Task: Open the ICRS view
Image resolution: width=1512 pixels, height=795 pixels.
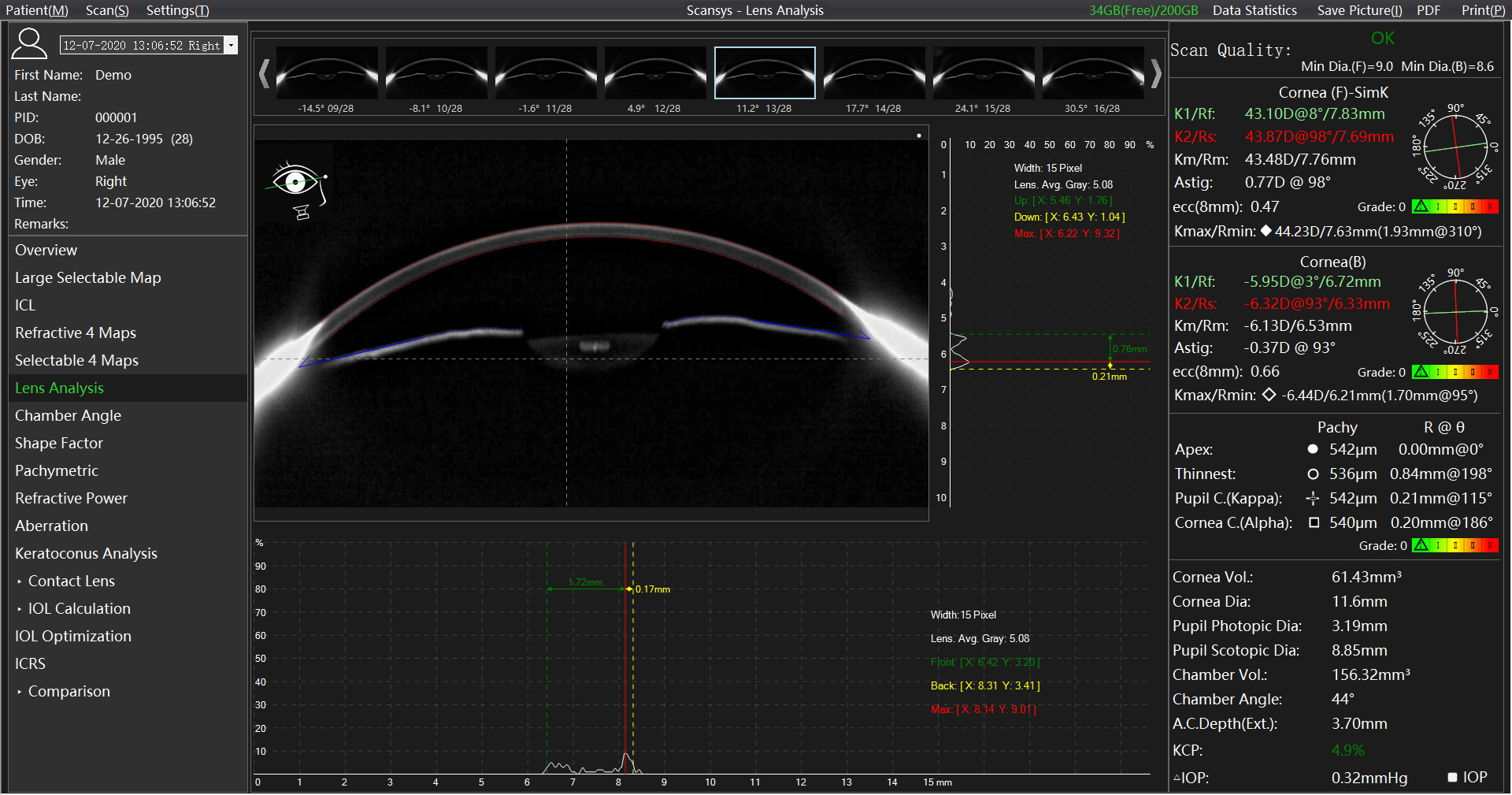Action: point(128,663)
